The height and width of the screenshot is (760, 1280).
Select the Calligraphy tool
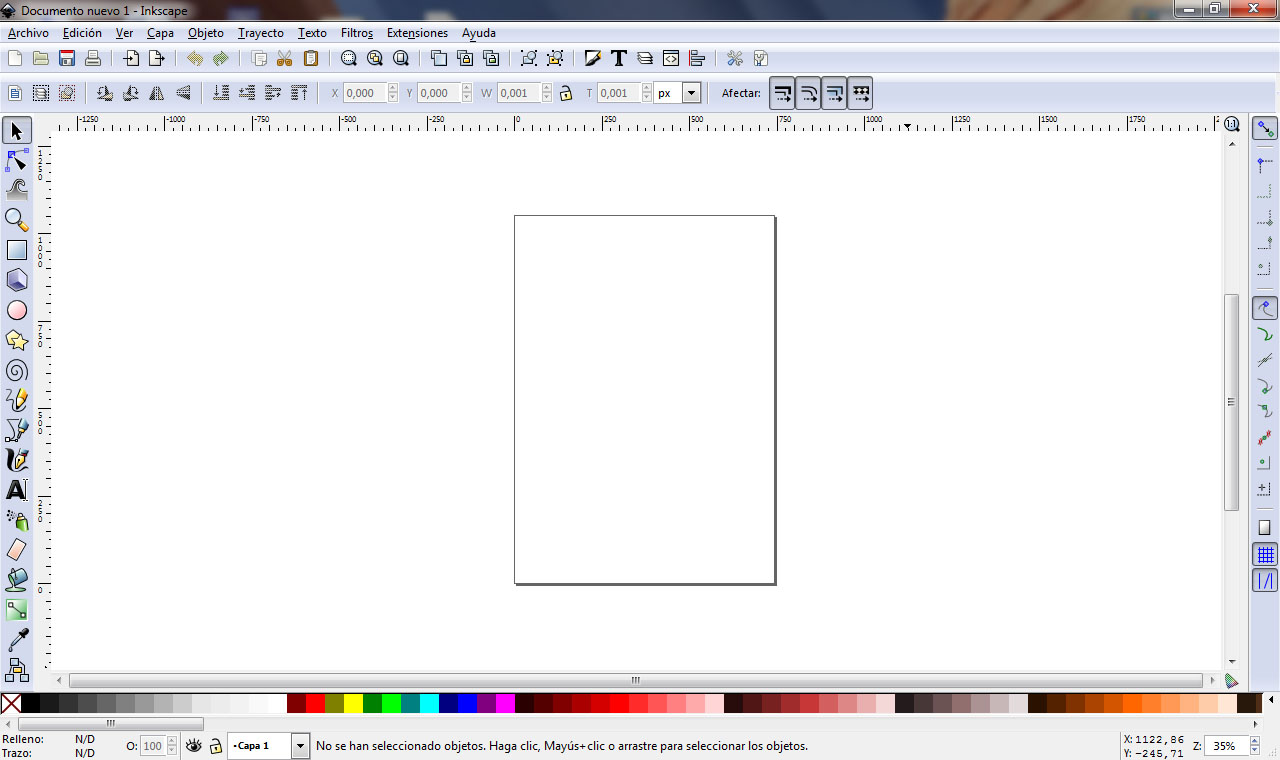click(17, 460)
